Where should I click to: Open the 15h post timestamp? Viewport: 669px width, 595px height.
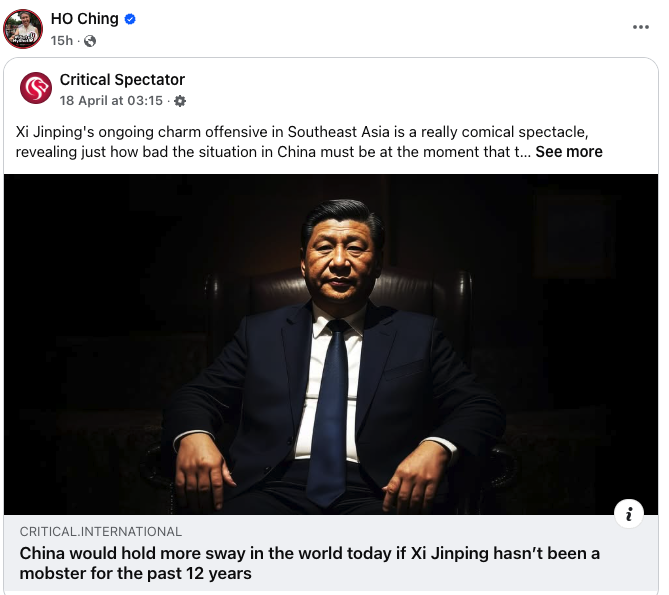62,41
